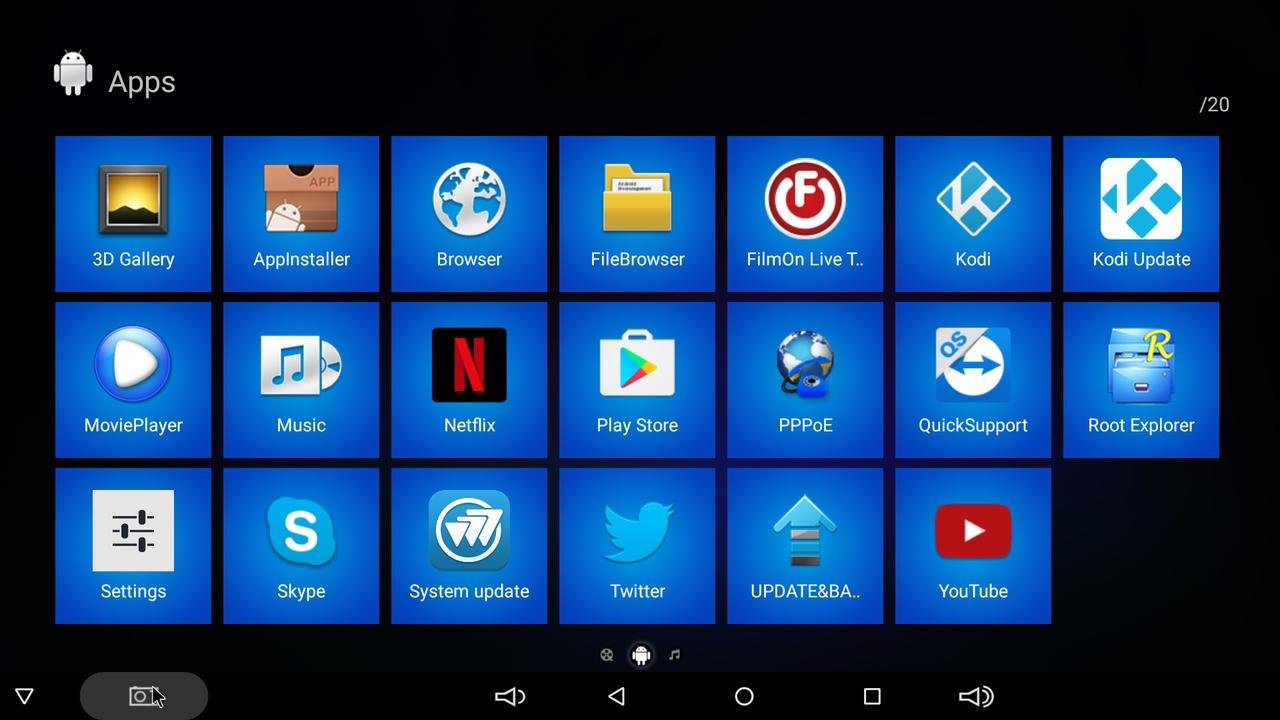The image size is (1280, 720).
Task: Open the PPPoE app
Action: click(x=805, y=380)
